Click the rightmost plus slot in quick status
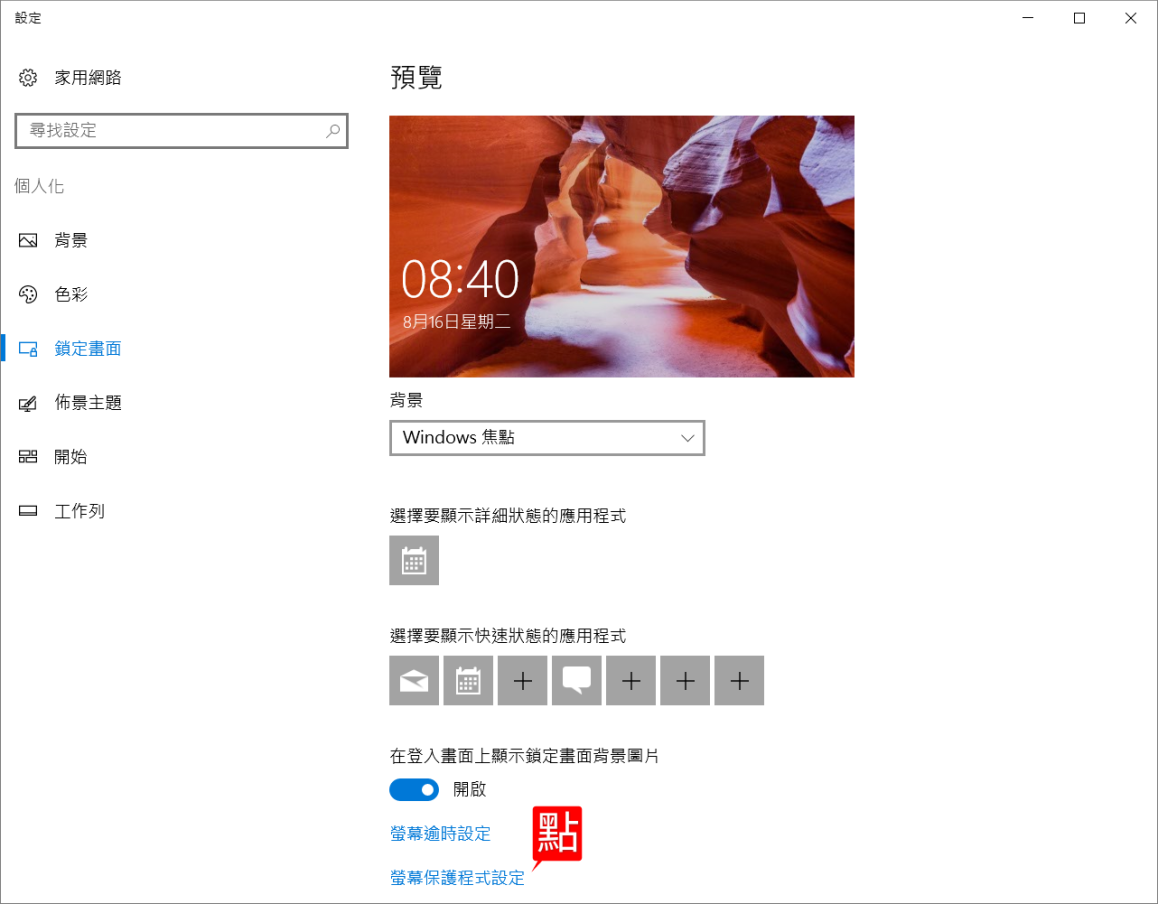1158x904 pixels. point(739,681)
